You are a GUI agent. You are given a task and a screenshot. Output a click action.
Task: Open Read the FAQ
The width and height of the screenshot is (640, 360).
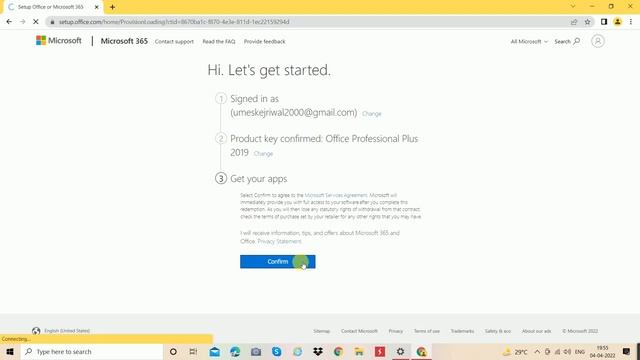(x=219, y=42)
